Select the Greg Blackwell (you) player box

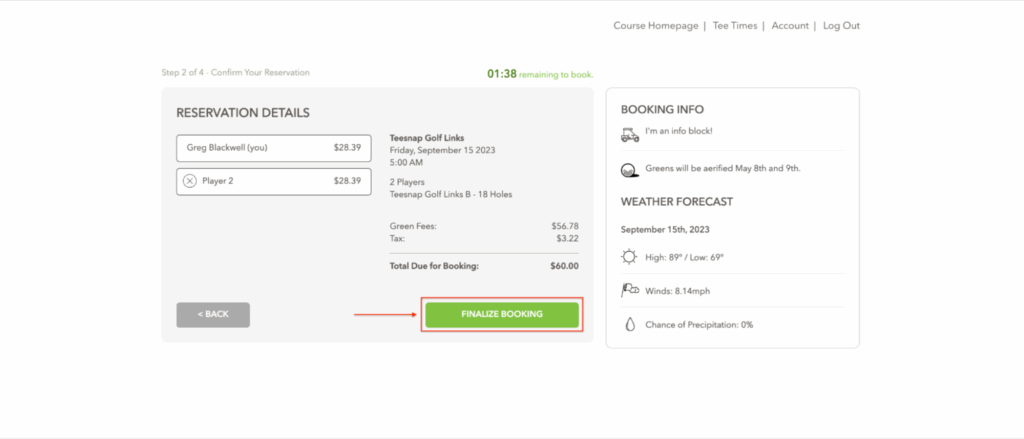coord(273,148)
